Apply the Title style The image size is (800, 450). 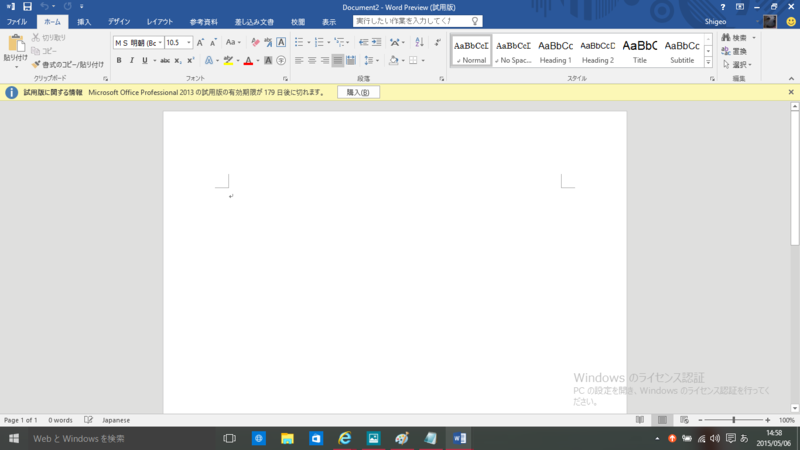(640, 51)
